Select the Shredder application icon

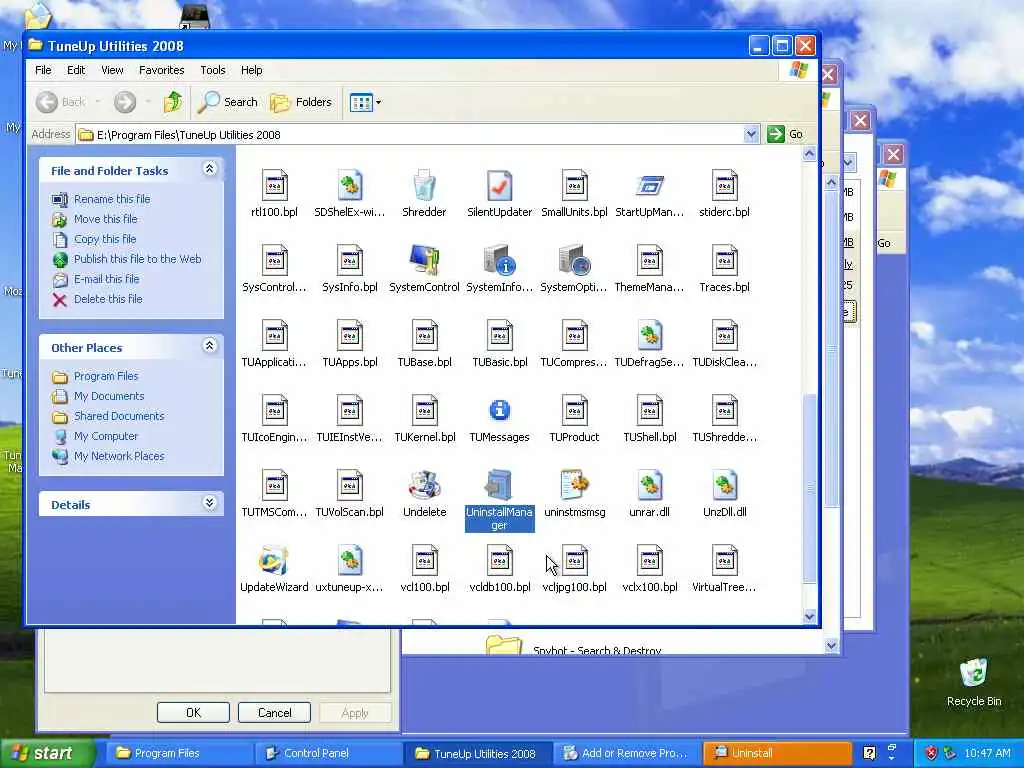coord(424,186)
